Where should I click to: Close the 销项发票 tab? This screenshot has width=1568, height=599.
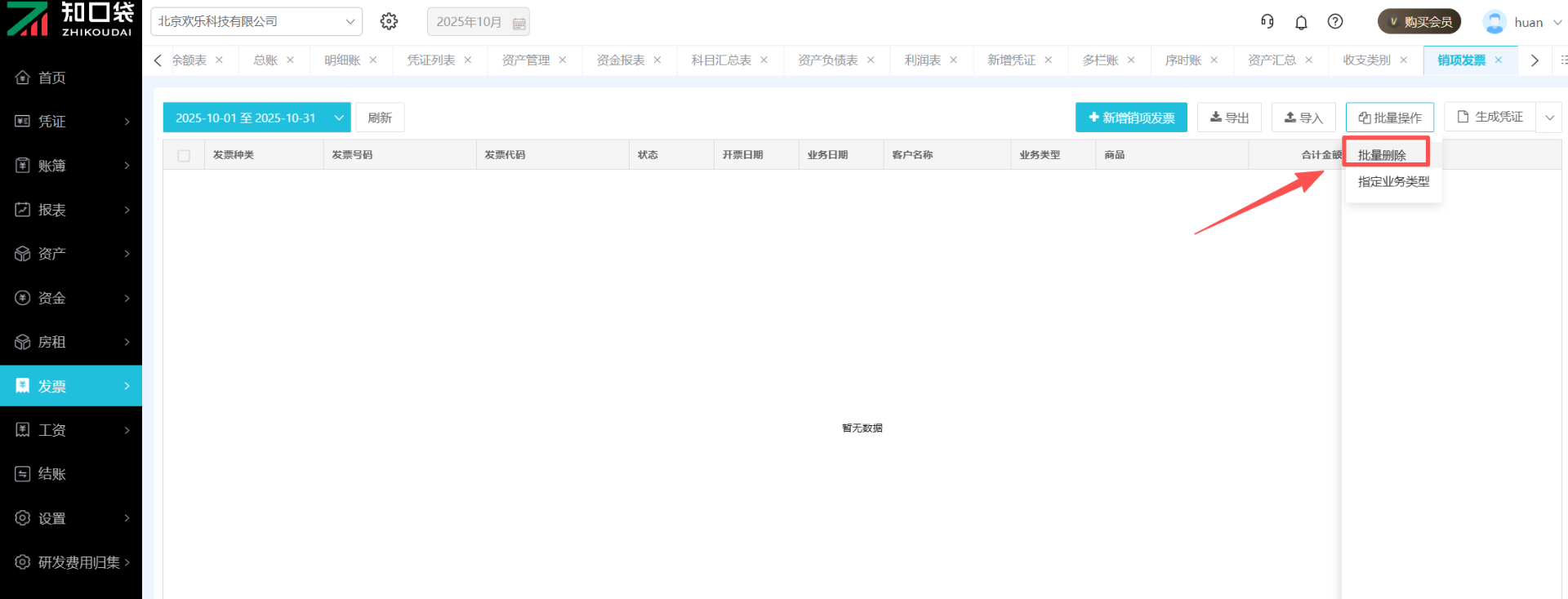[1499, 60]
